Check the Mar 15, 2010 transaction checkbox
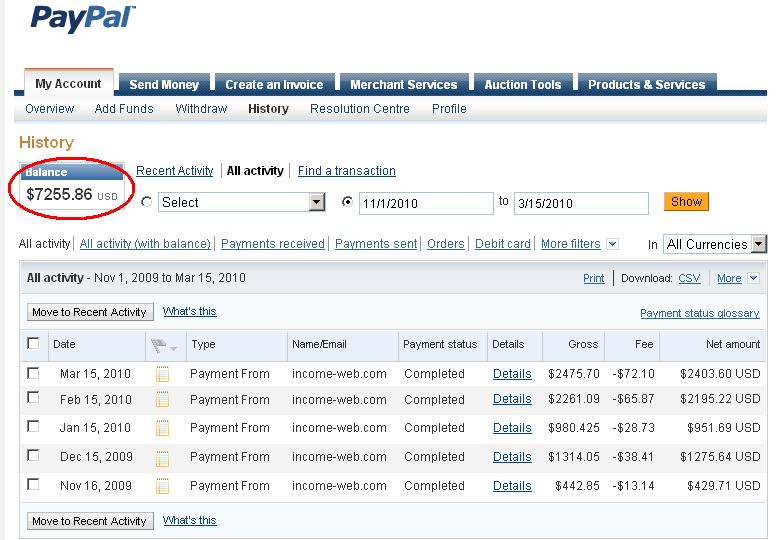The image size is (783, 540). tap(33, 373)
